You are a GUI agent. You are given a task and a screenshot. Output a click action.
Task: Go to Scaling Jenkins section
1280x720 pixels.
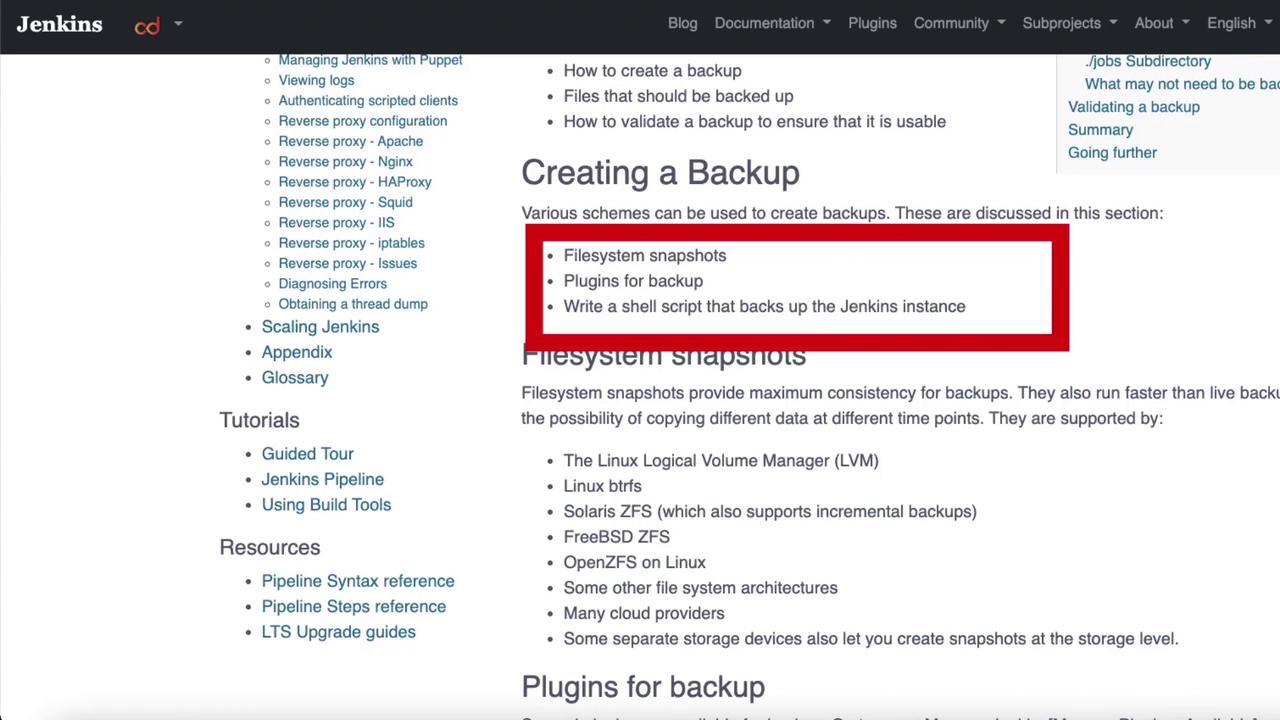pos(320,327)
